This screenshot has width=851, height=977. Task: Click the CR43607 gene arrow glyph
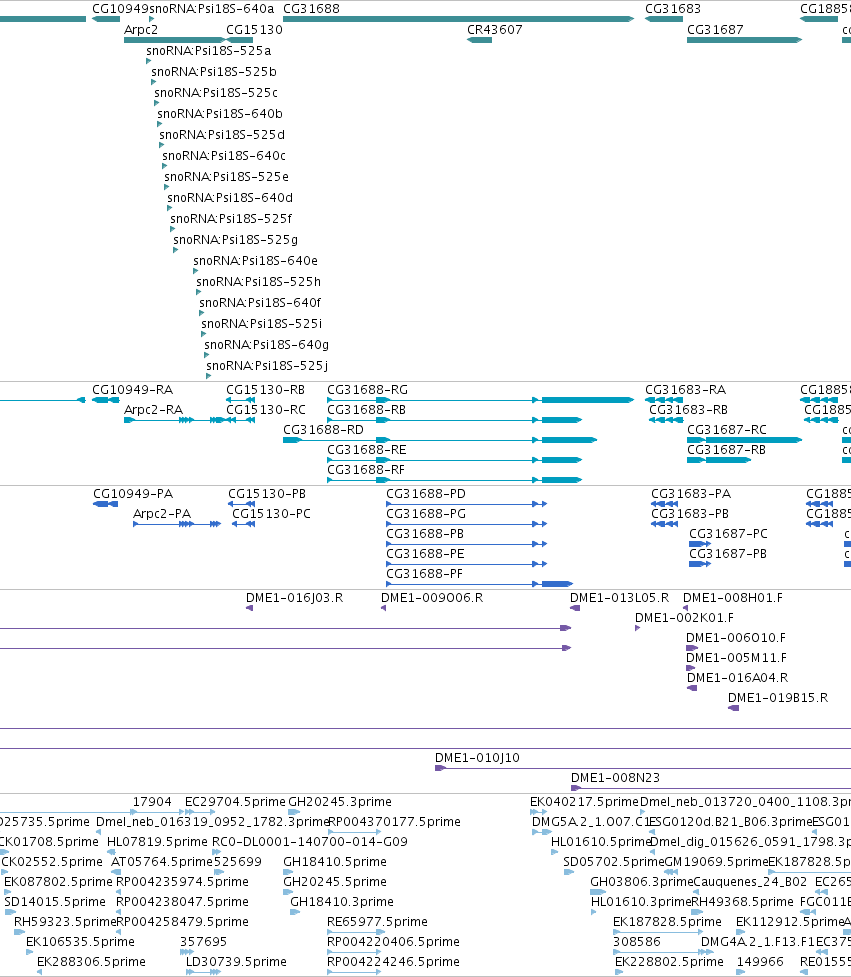(480, 40)
